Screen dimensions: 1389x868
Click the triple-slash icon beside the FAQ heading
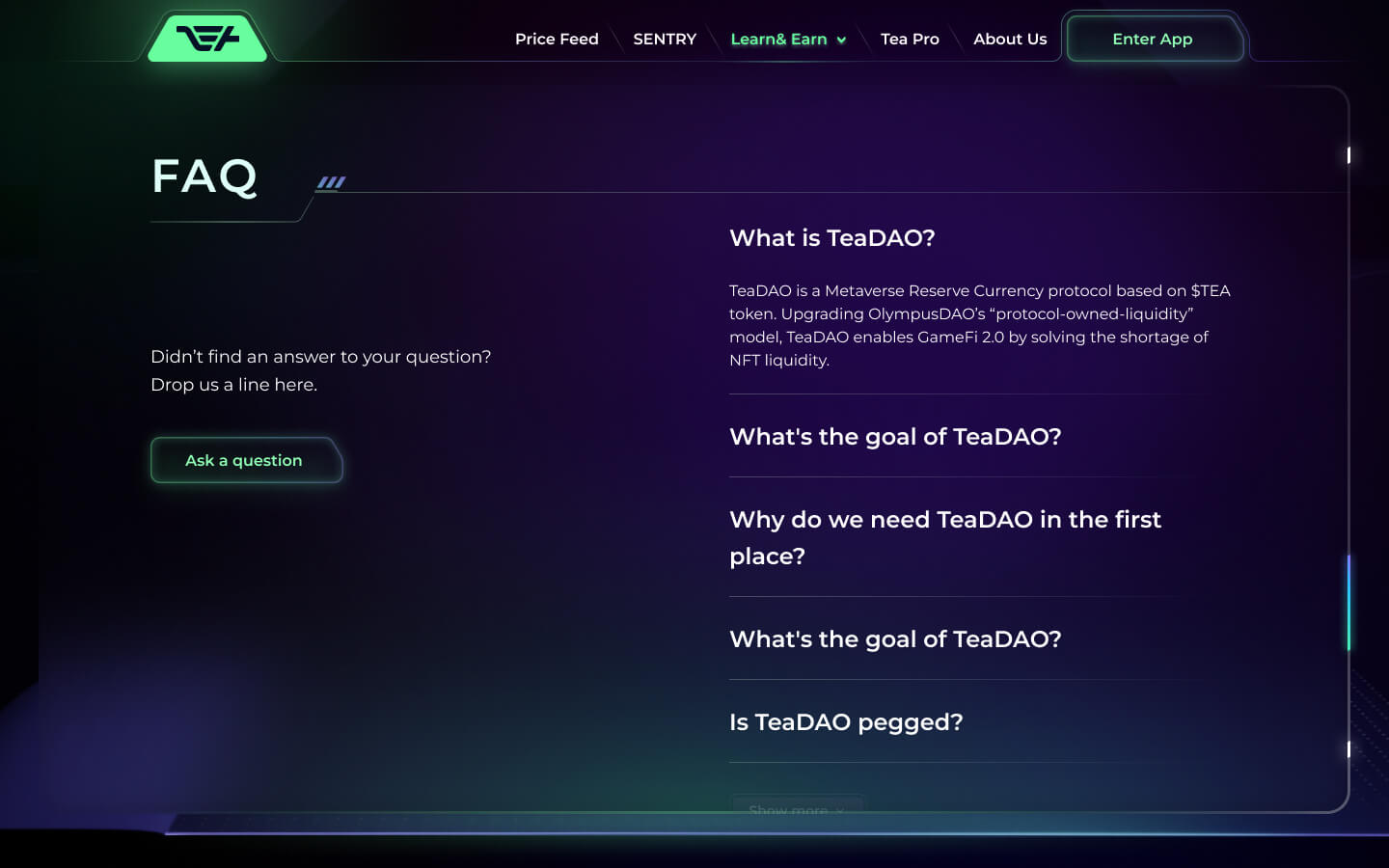(331, 182)
